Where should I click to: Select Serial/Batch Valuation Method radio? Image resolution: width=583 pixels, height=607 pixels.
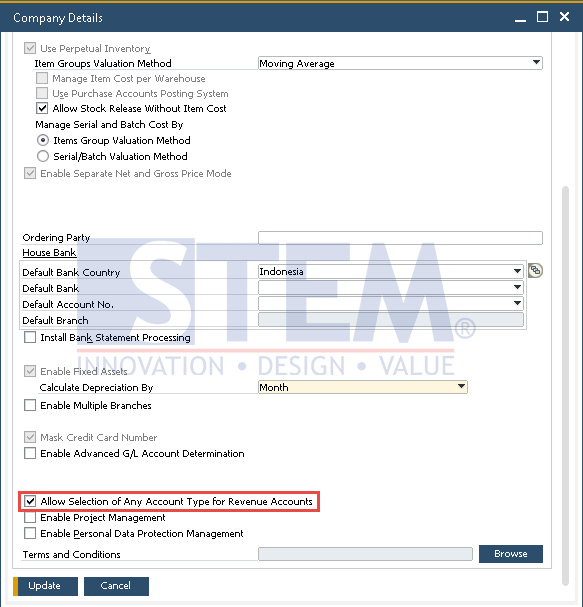(43, 156)
